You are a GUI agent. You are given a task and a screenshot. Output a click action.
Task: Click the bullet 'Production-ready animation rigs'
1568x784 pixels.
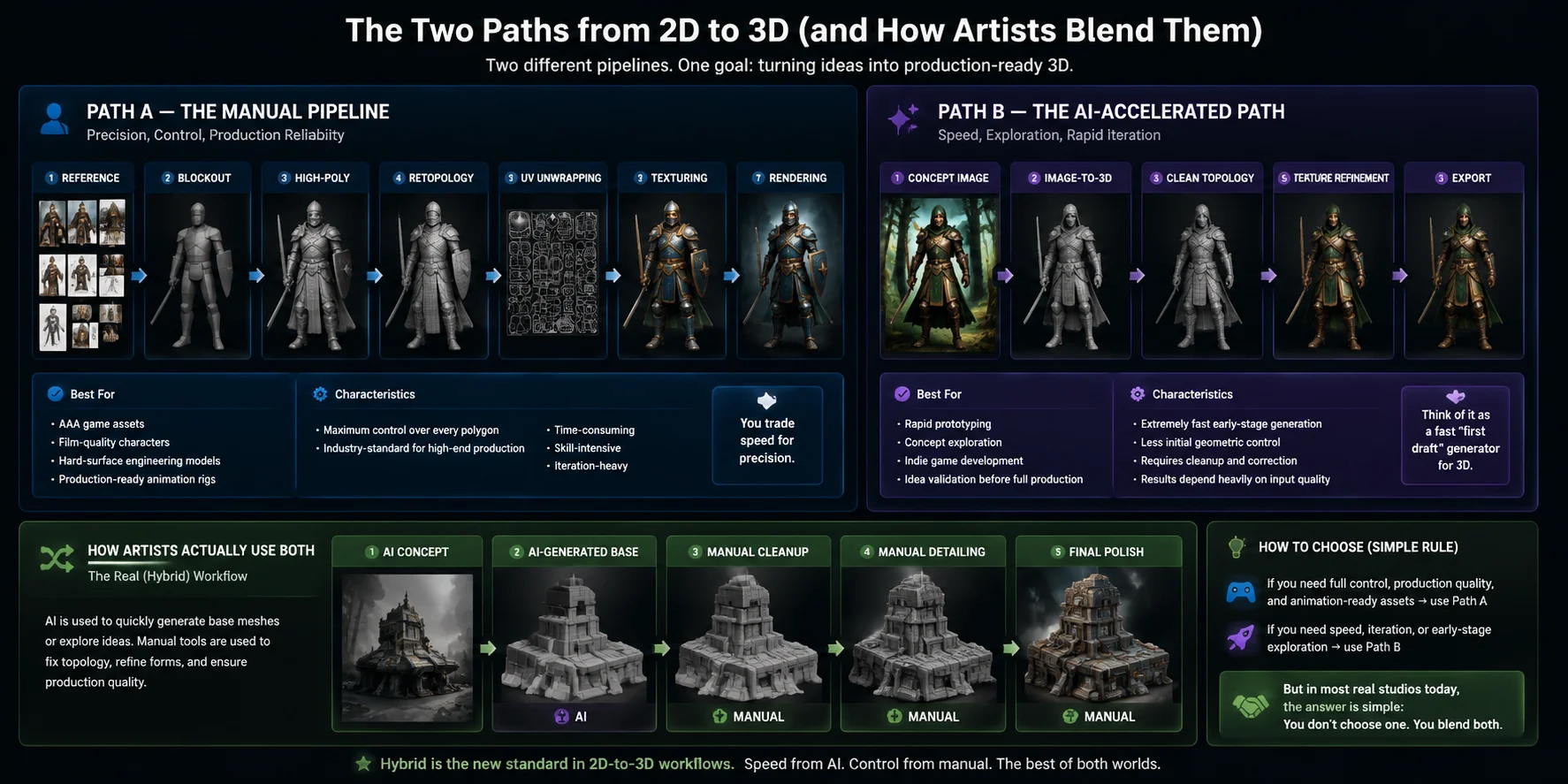coord(137,480)
